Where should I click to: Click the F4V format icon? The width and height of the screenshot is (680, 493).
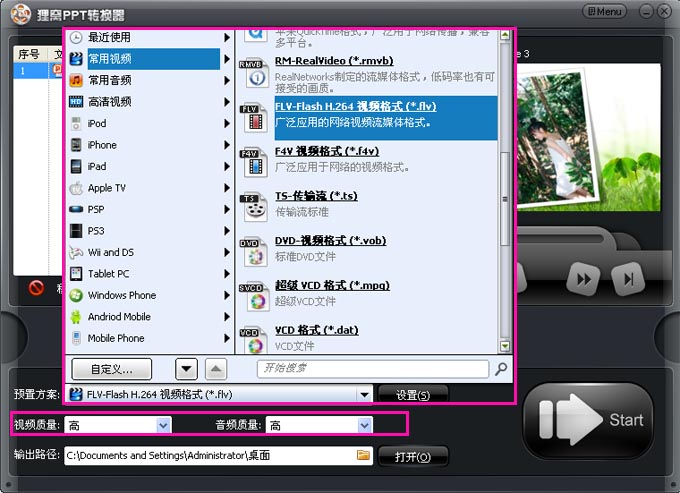253,163
